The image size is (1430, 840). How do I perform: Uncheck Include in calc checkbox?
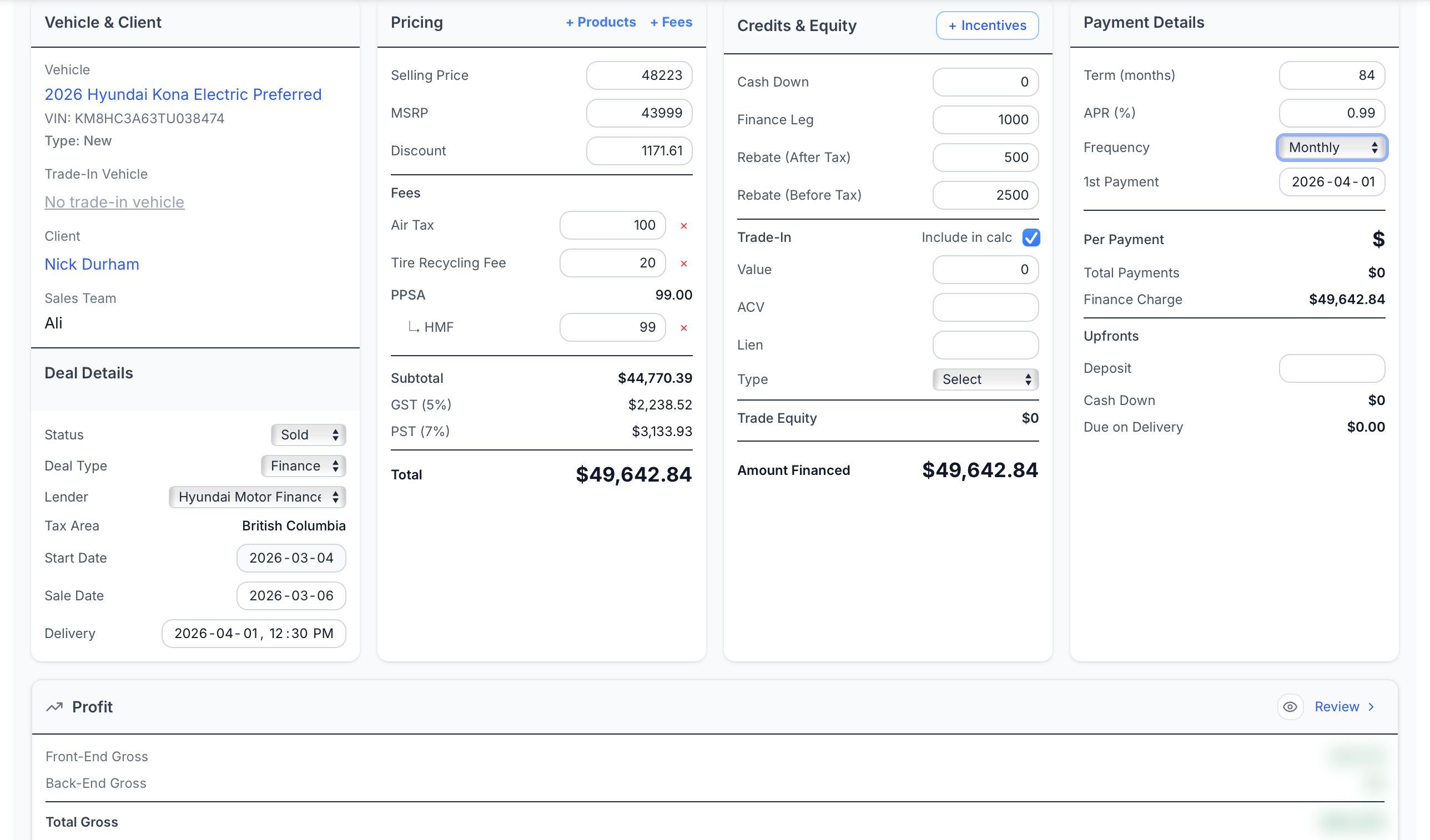click(x=1031, y=237)
